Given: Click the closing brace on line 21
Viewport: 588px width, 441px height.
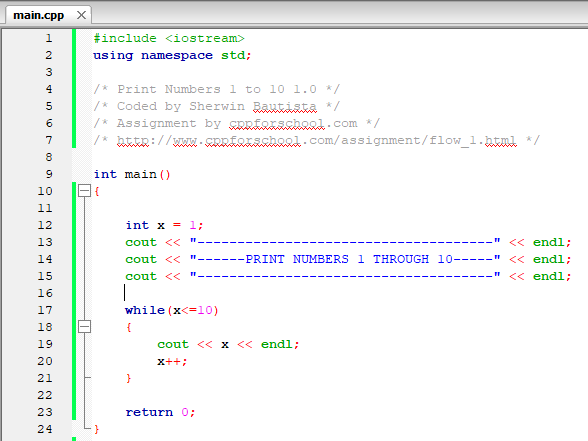Looking at the screenshot, I should tap(129, 378).
